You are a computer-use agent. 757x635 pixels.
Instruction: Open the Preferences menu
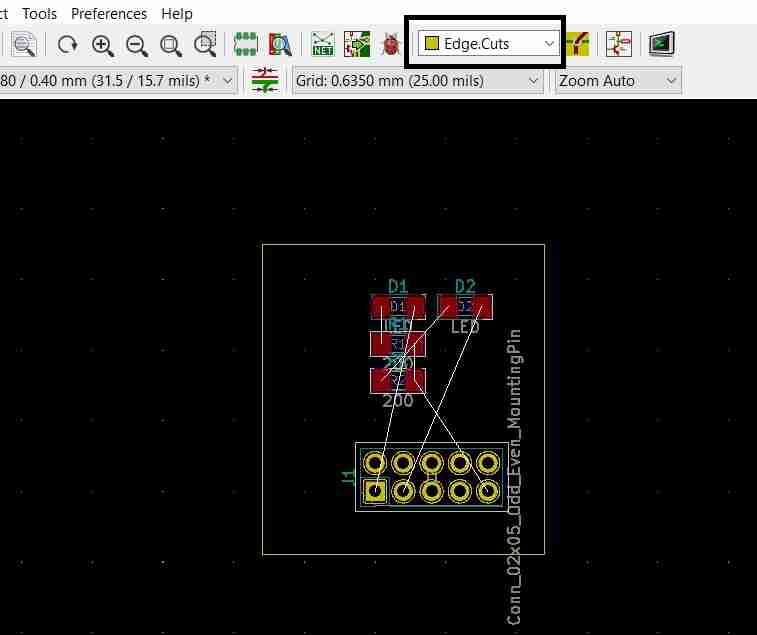click(x=109, y=14)
